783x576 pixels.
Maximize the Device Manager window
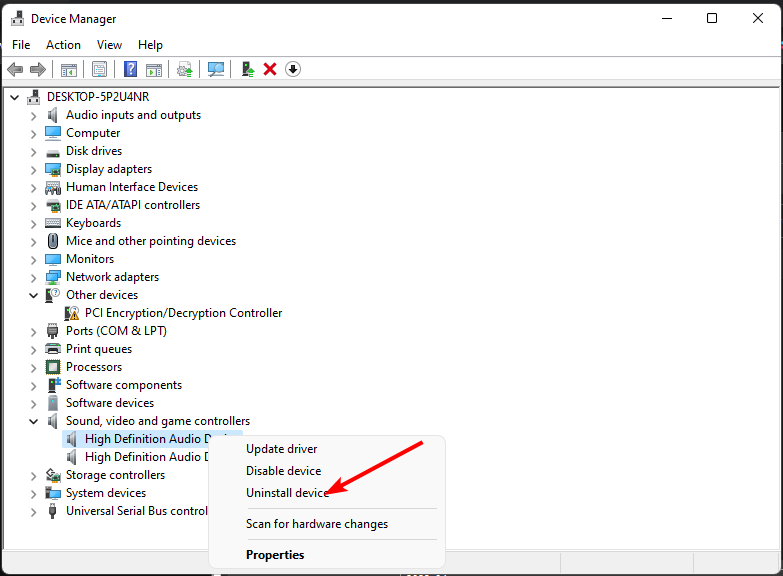tap(712, 18)
